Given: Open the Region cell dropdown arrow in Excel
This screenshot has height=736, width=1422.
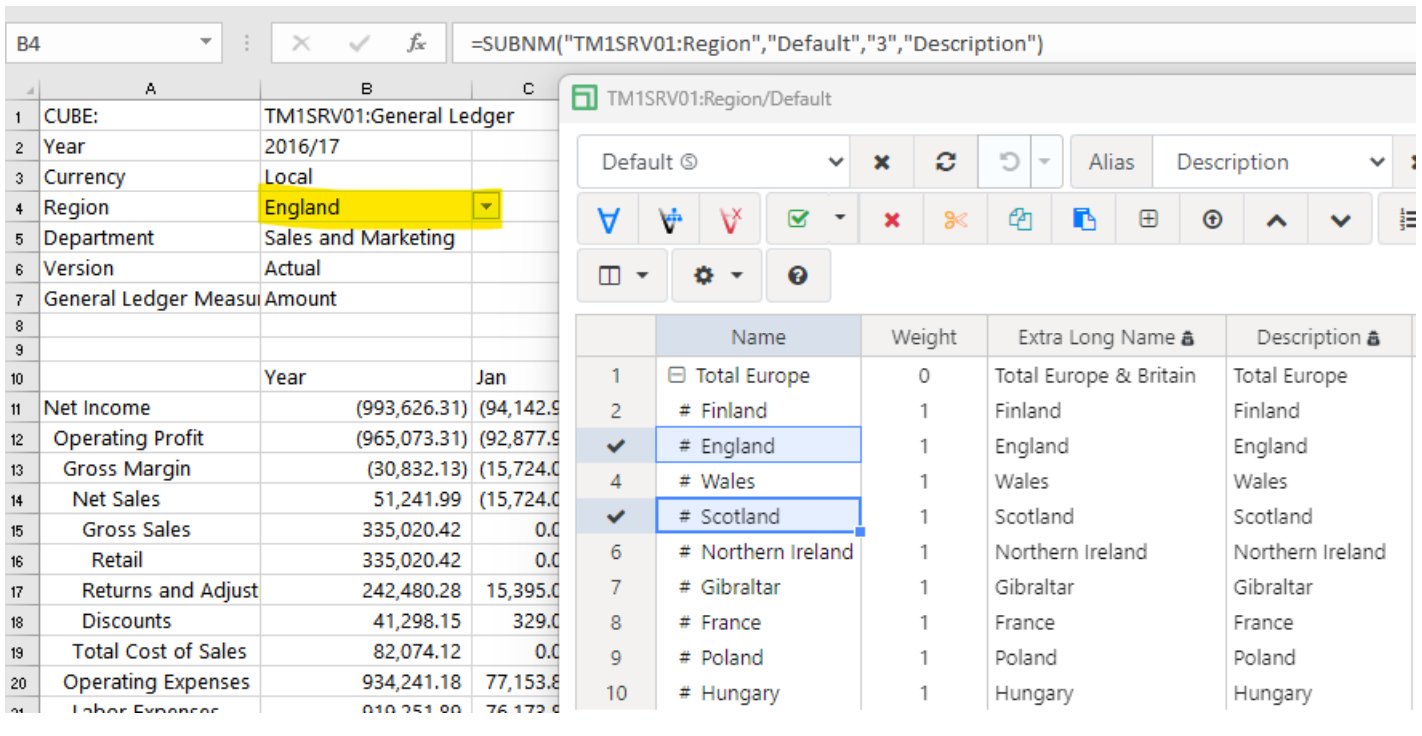Looking at the screenshot, I should point(486,207).
